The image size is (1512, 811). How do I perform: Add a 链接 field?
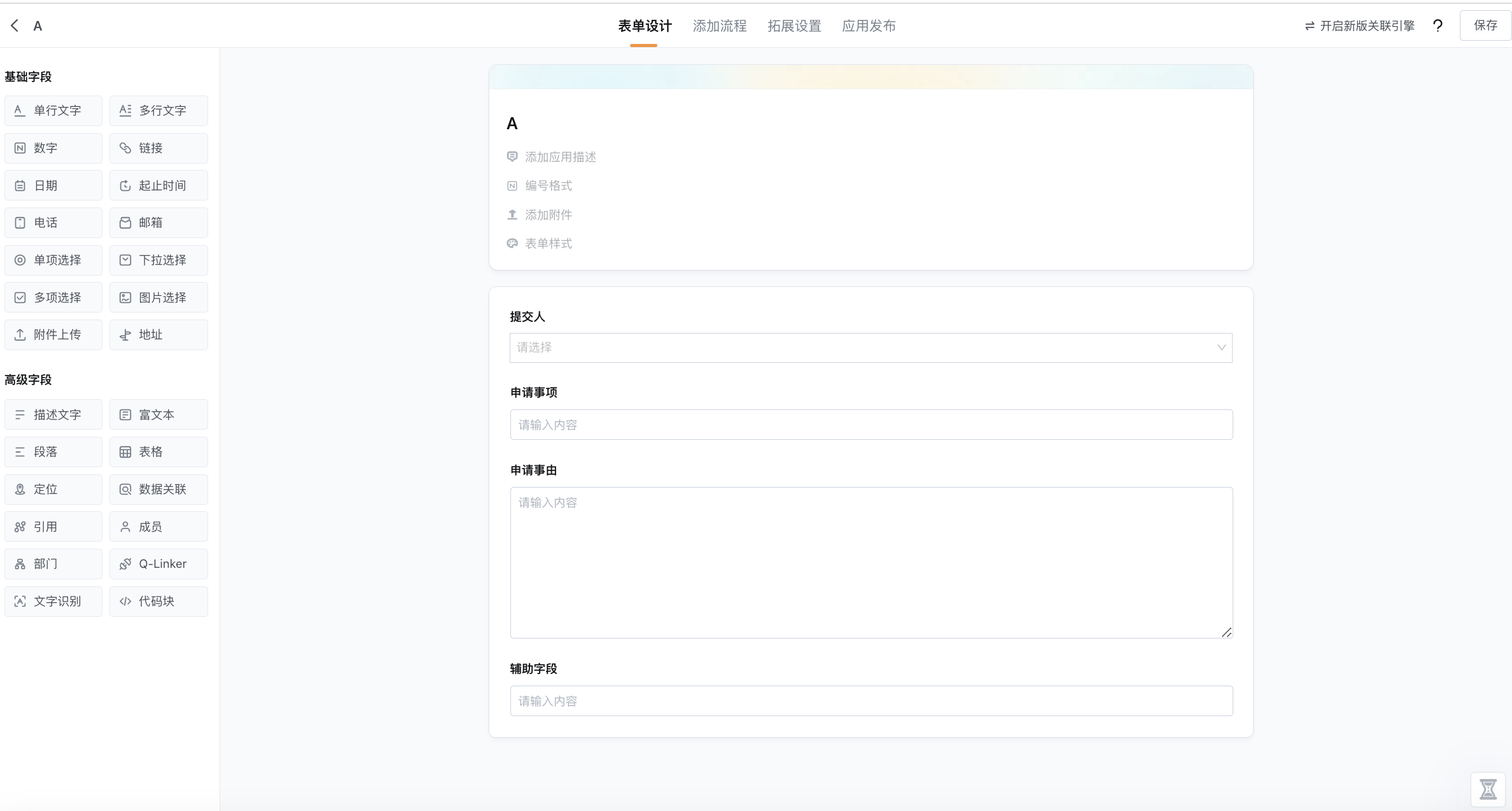point(158,148)
